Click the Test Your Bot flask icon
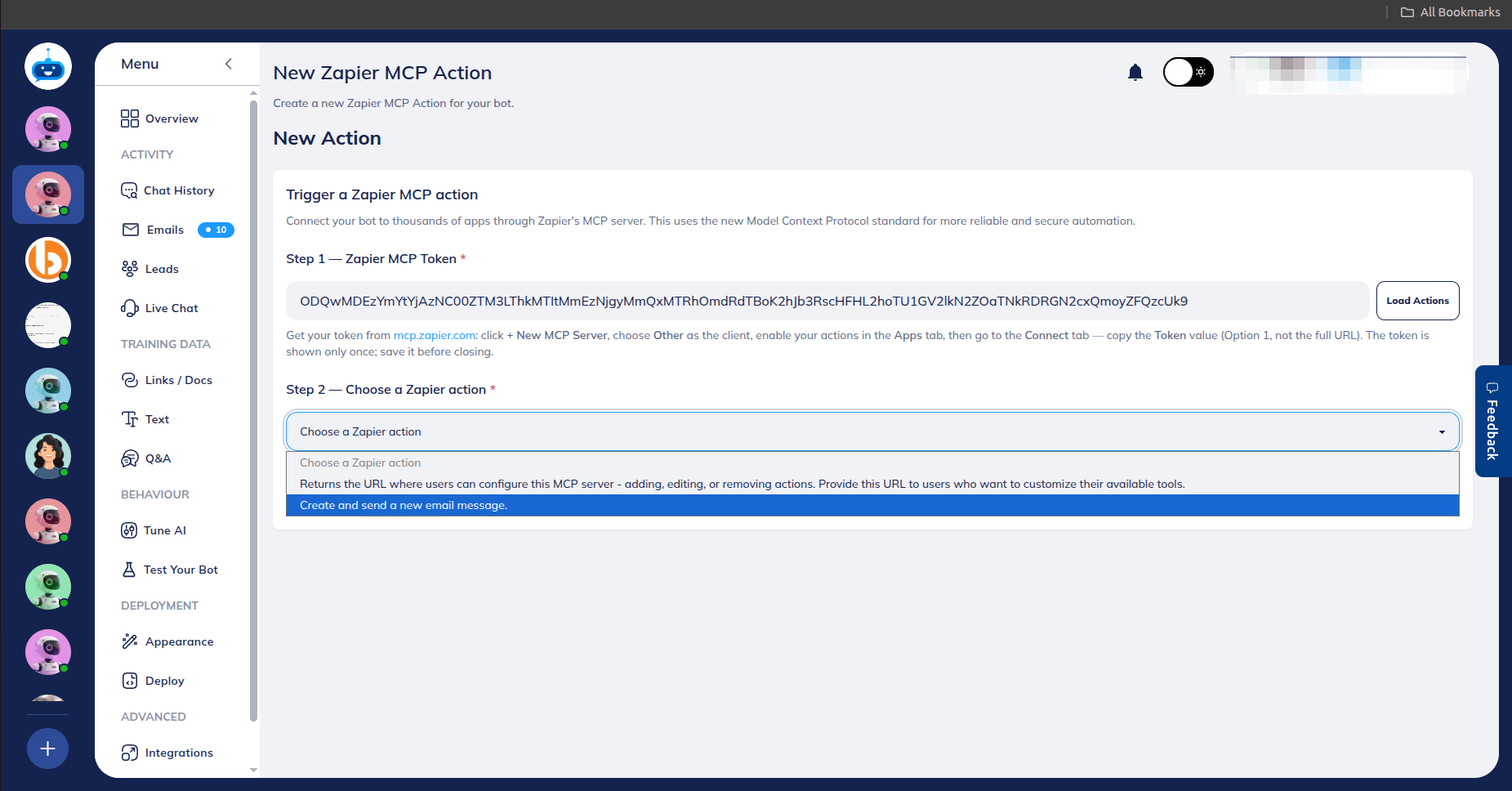 (129, 570)
